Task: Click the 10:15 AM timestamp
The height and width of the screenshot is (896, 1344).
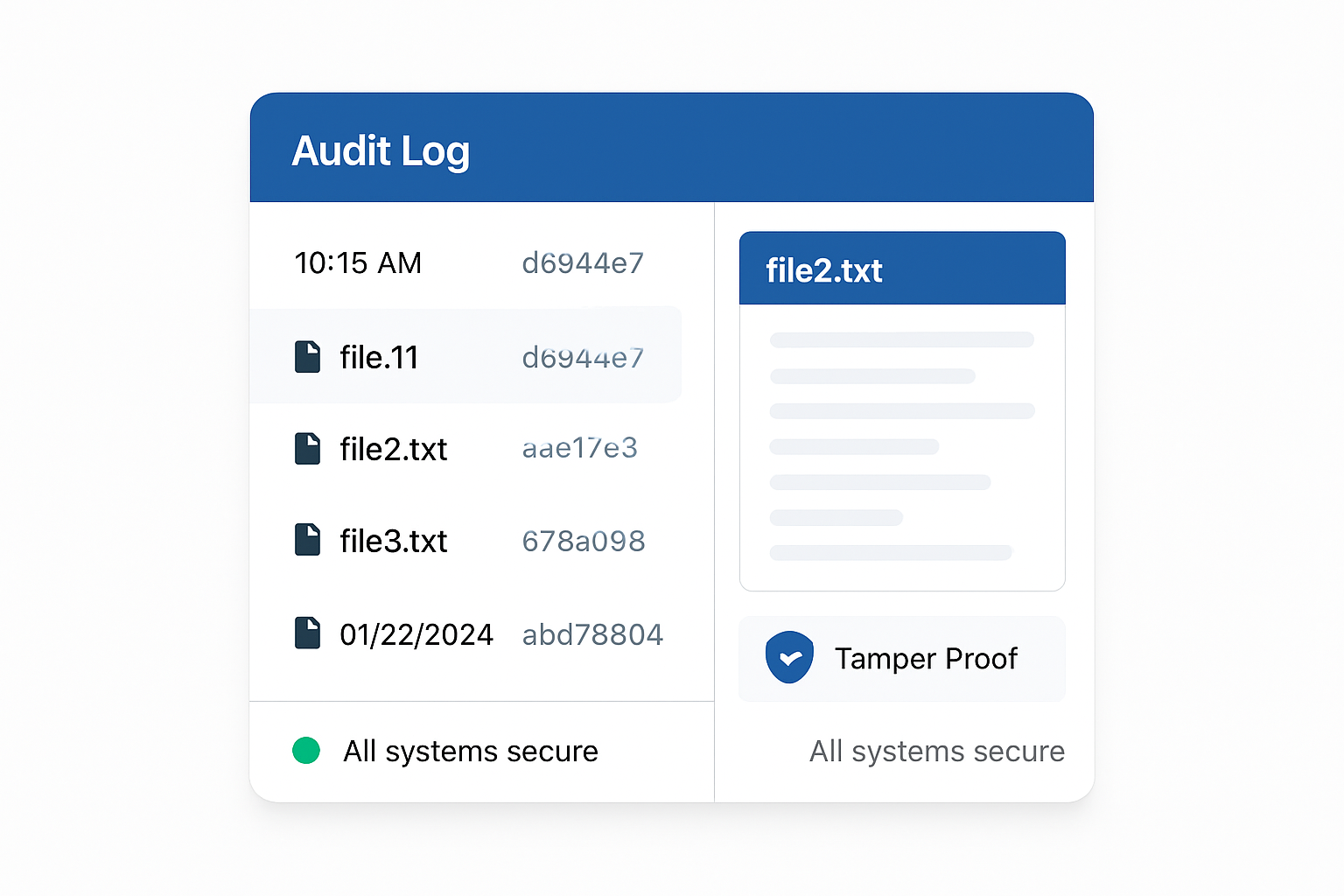Action: click(x=358, y=262)
